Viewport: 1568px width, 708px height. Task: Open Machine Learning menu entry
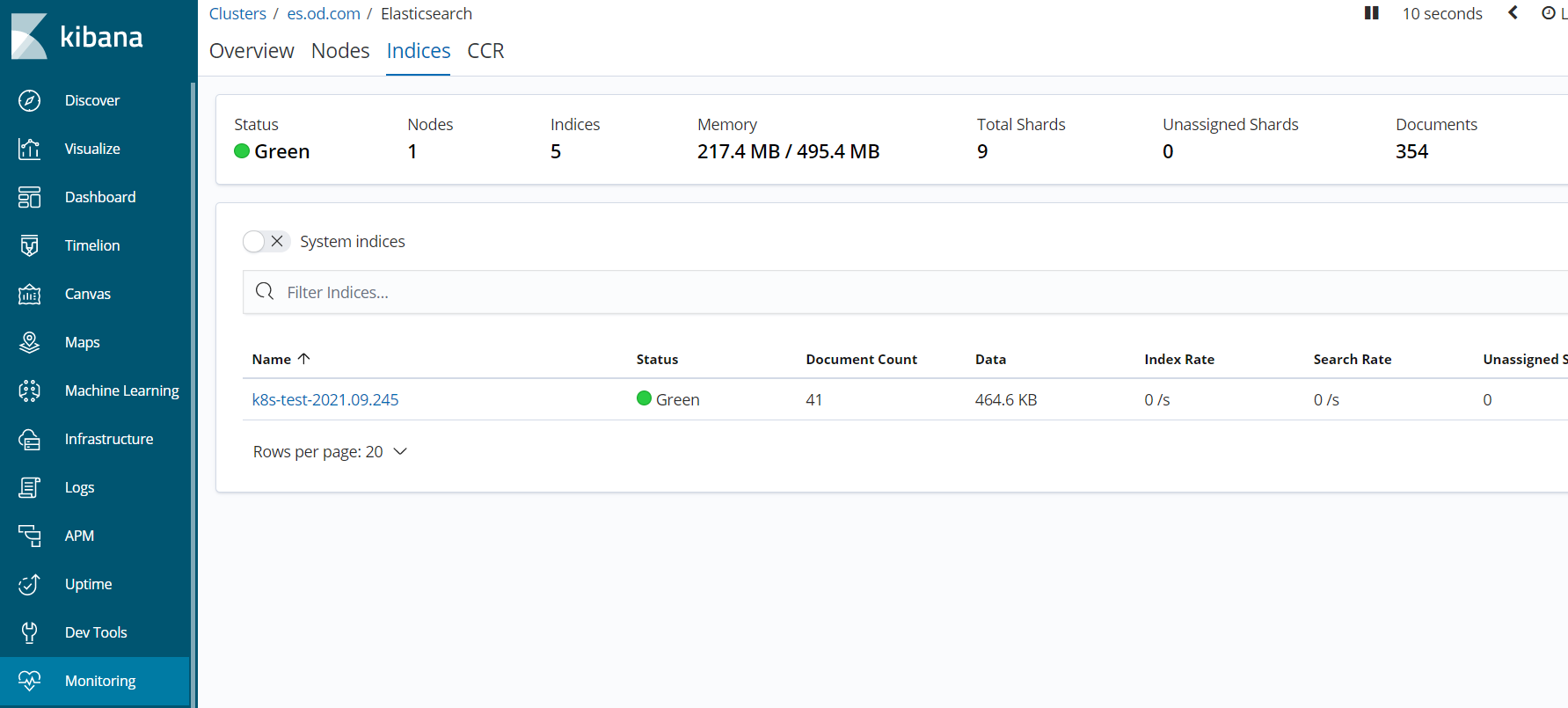(122, 390)
